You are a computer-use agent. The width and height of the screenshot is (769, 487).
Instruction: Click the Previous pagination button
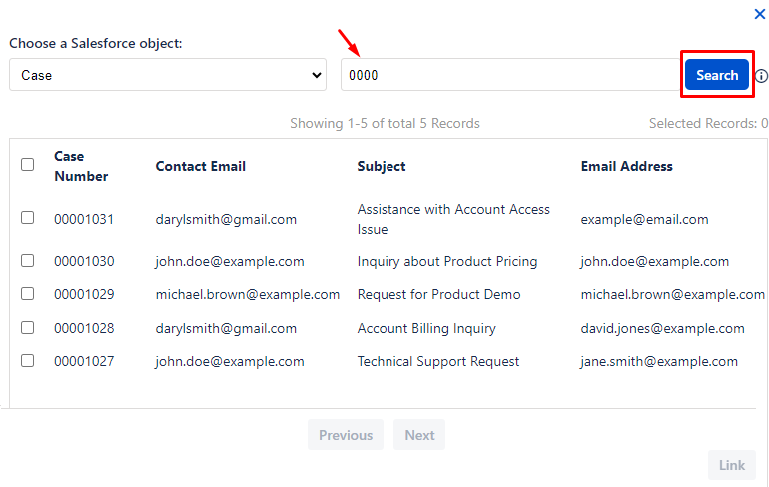[346, 435]
